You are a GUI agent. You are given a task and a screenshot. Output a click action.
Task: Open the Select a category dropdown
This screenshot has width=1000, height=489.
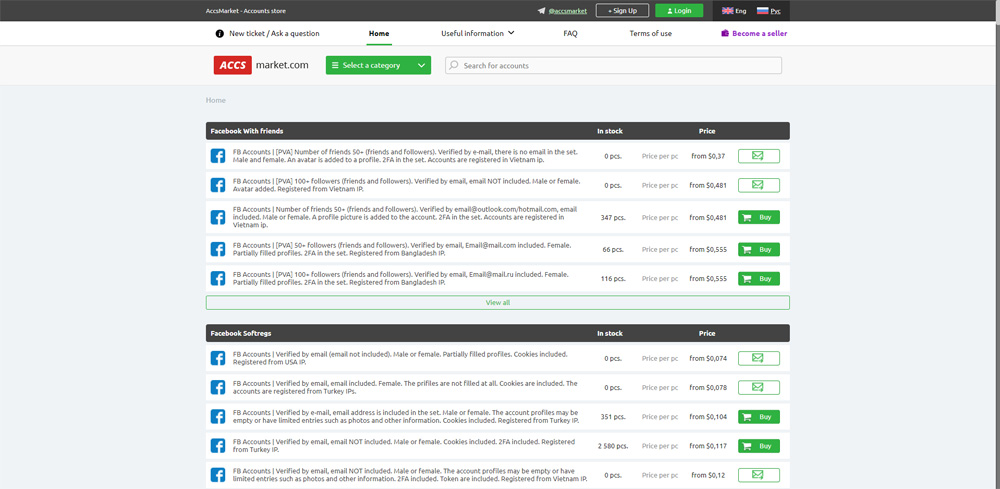[x=378, y=66]
